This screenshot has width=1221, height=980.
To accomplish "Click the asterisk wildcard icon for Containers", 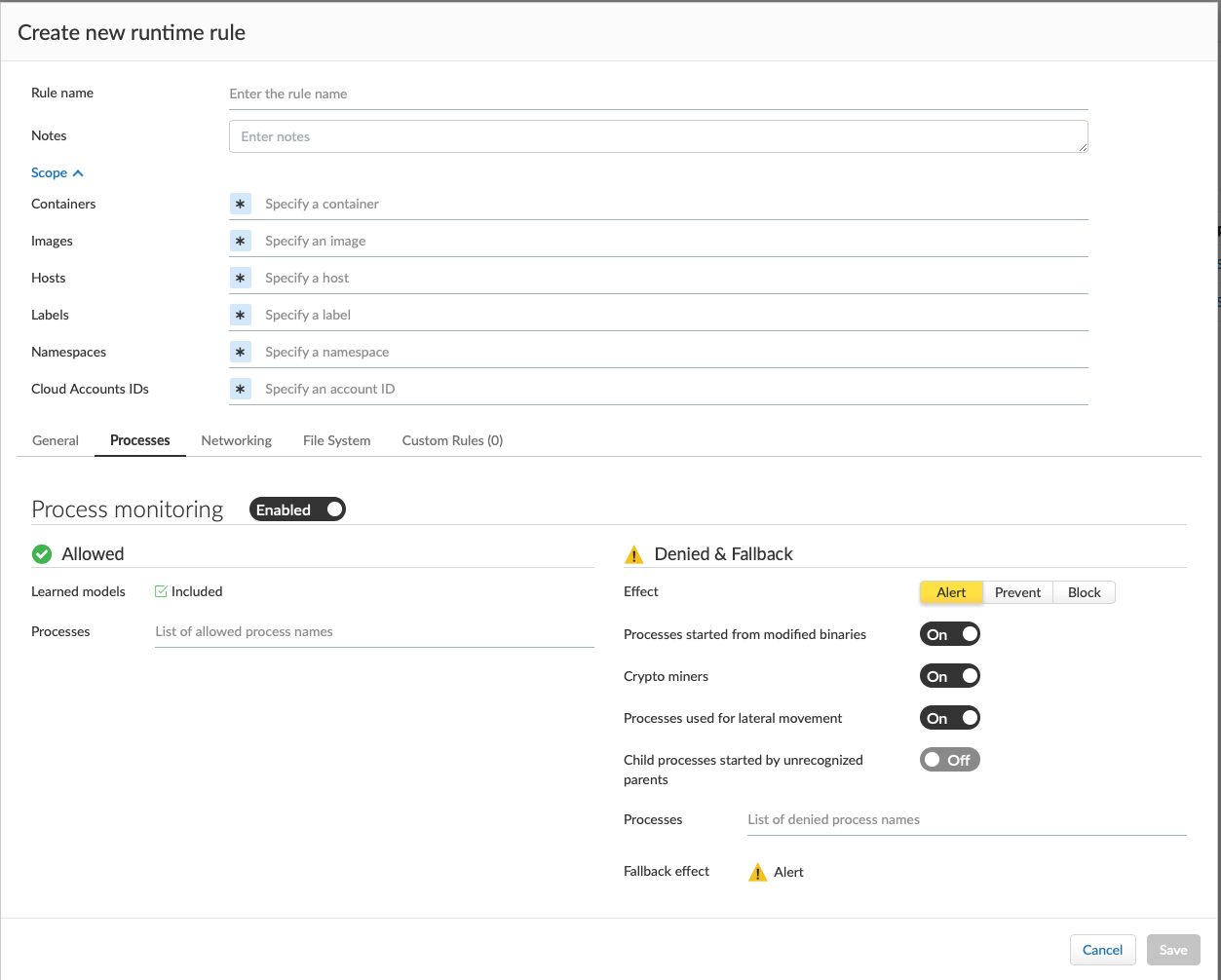I will pos(241,204).
